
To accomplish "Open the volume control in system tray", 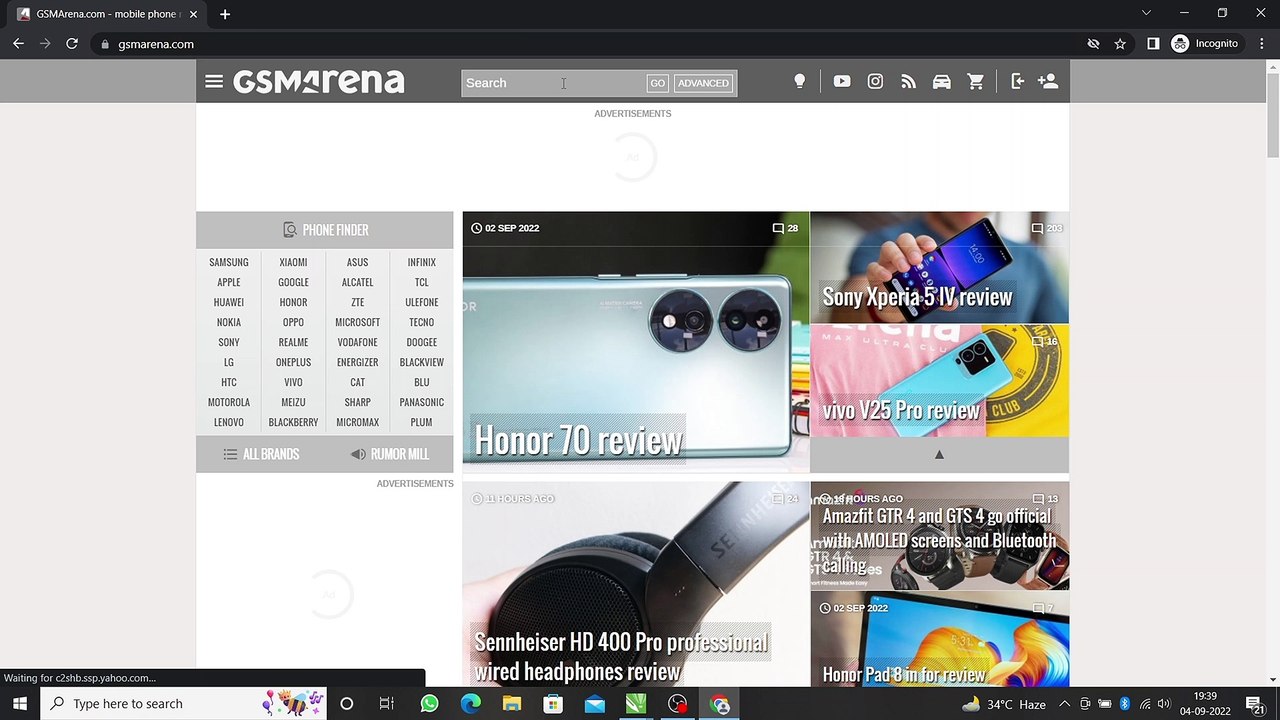I will coord(1164,704).
